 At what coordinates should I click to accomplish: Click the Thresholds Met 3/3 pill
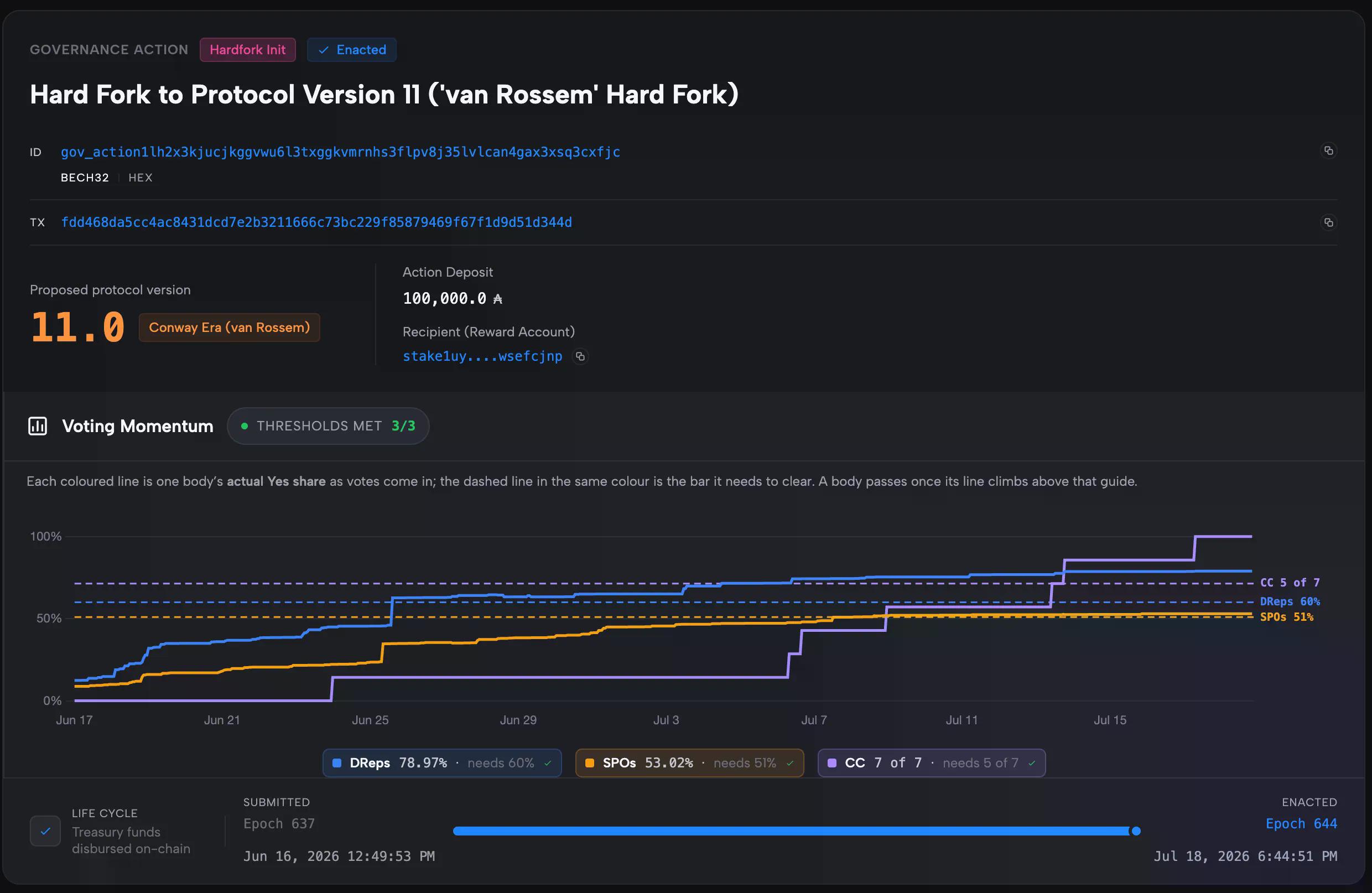[x=328, y=426]
